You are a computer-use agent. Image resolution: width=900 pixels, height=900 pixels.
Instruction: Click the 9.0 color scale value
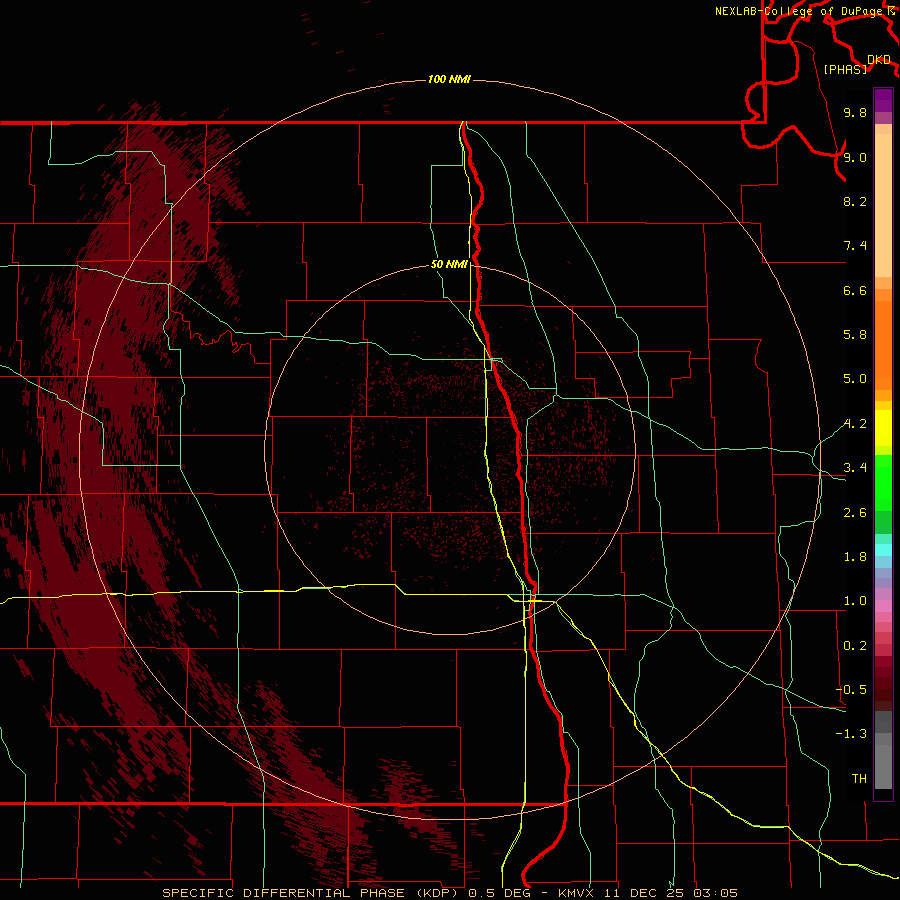click(x=855, y=157)
